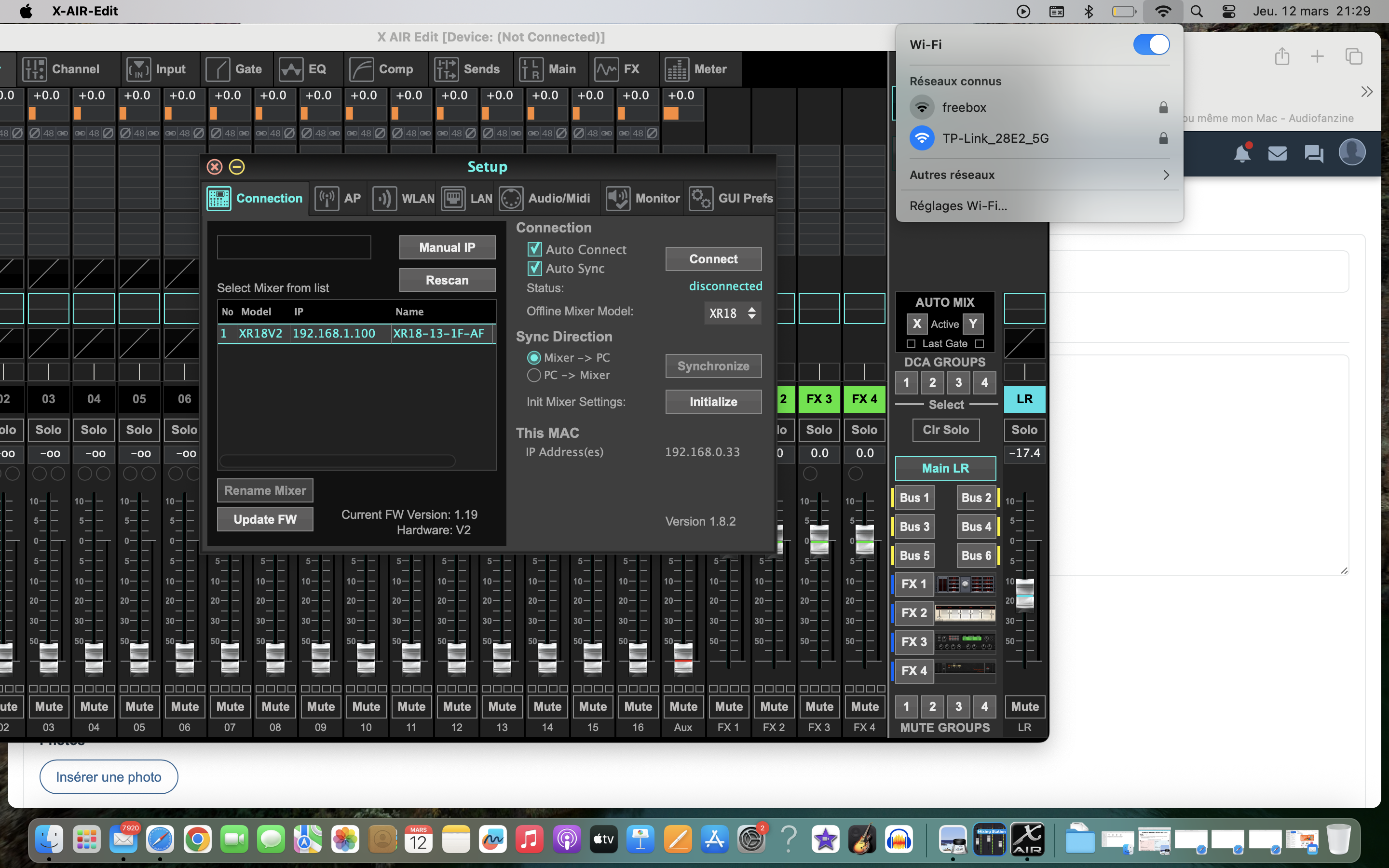Open the Gate section icon
1389x868 pixels.
coord(218,69)
